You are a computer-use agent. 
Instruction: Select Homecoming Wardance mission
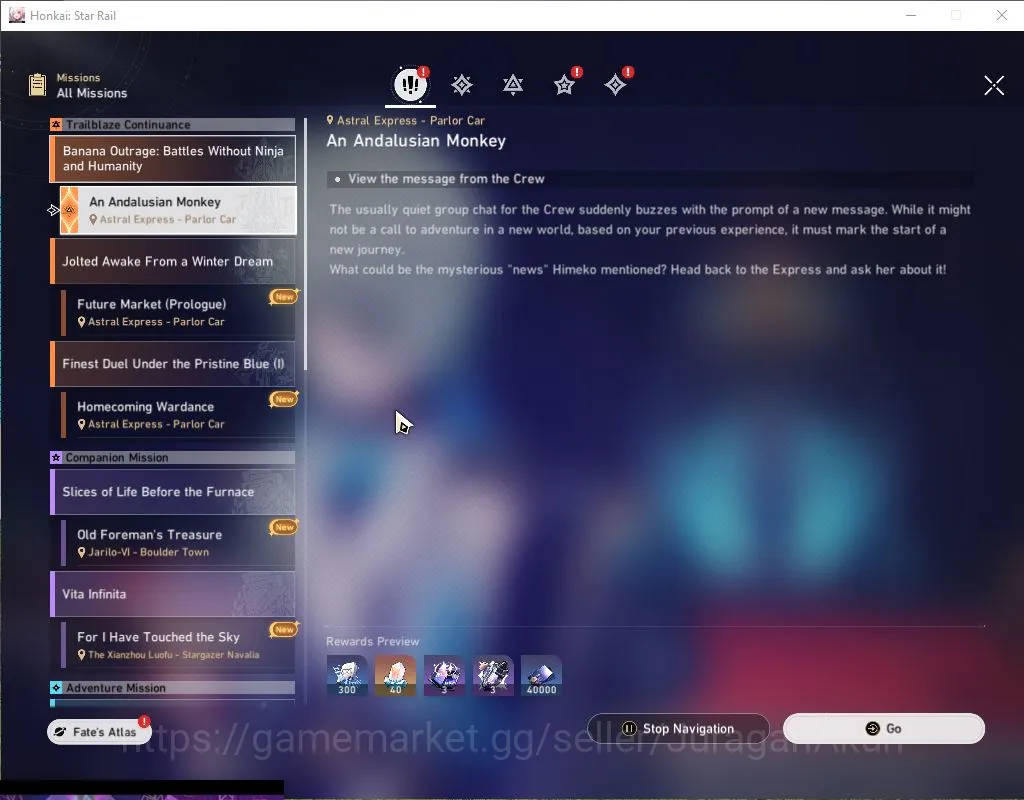click(x=178, y=415)
